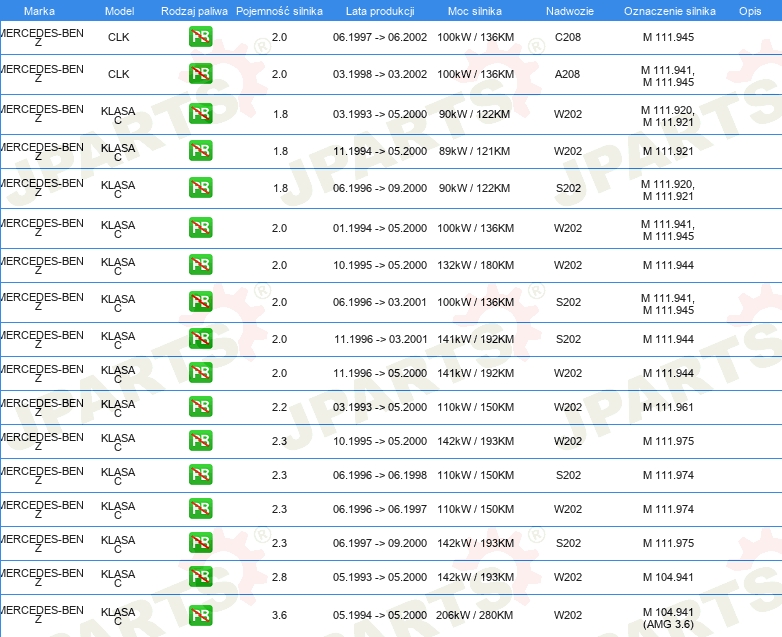This screenshot has width=782, height=637.
Task: Click the fuel icon for the 06.1997 -> 09.2000 row
Action: coord(200,543)
